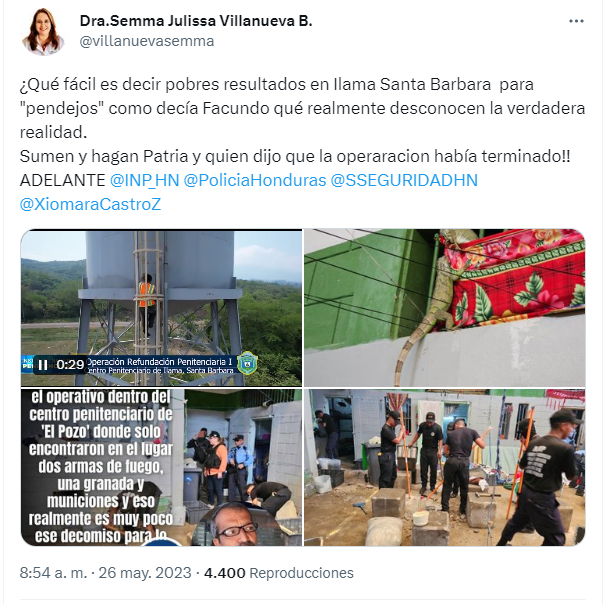Click the profile avatar photo
Screen dimensions: 609x605
point(43,32)
